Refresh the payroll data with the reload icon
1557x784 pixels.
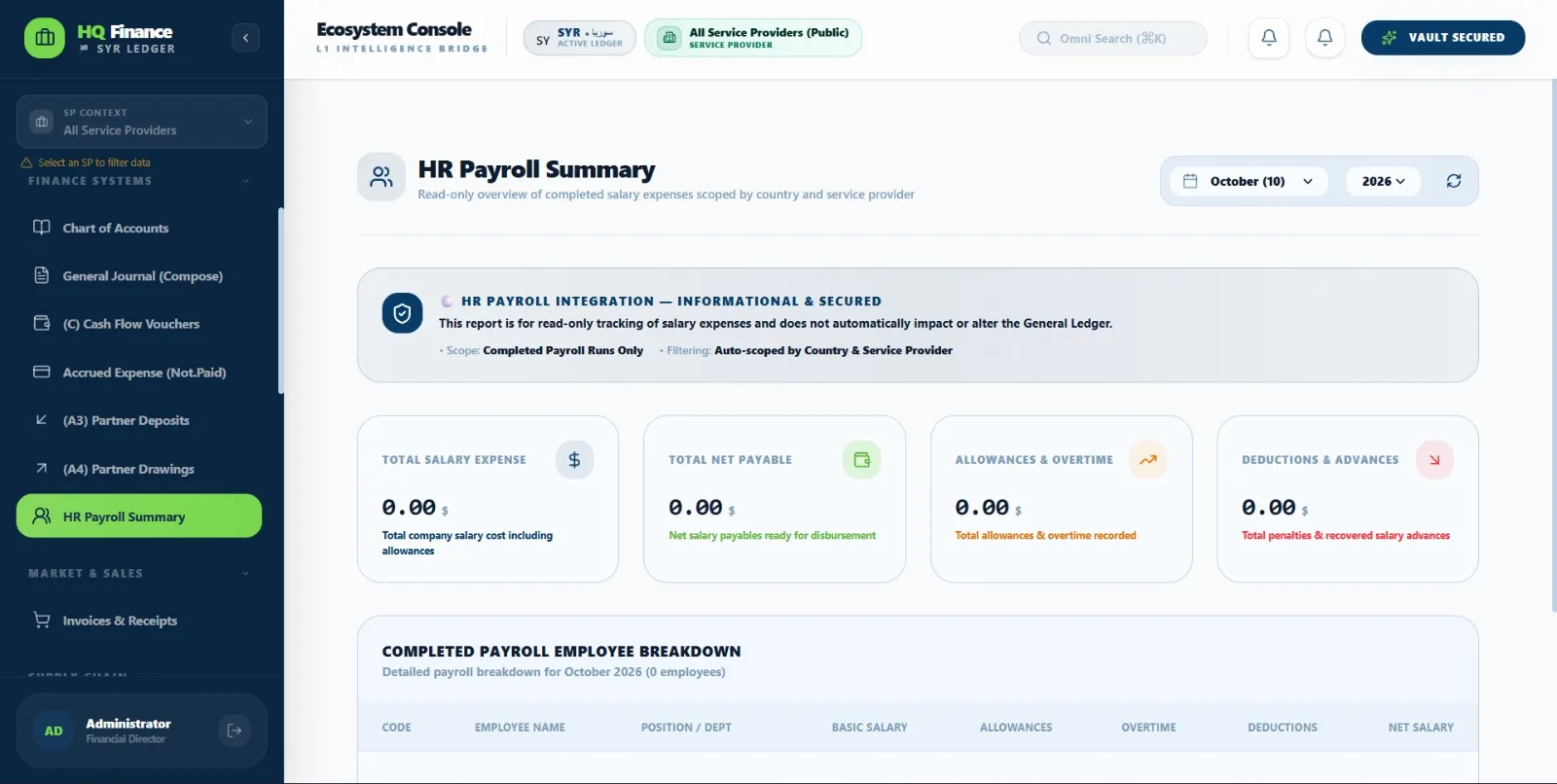pos(1454,181)
